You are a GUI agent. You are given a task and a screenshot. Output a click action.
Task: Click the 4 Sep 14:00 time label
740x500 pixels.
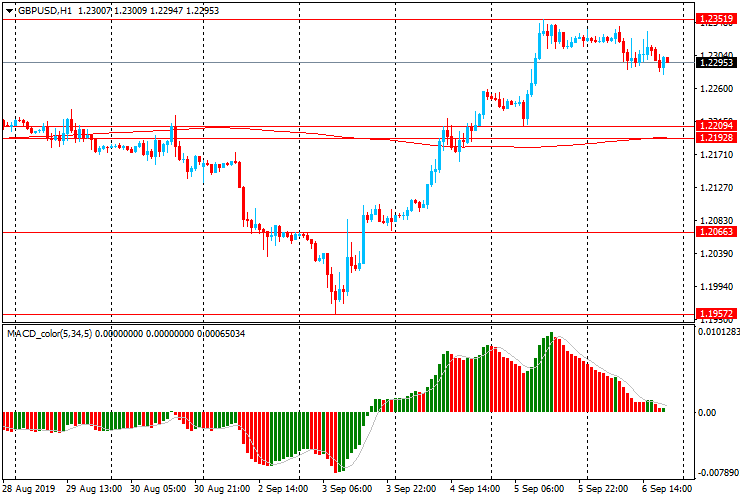tap(475, 489)
